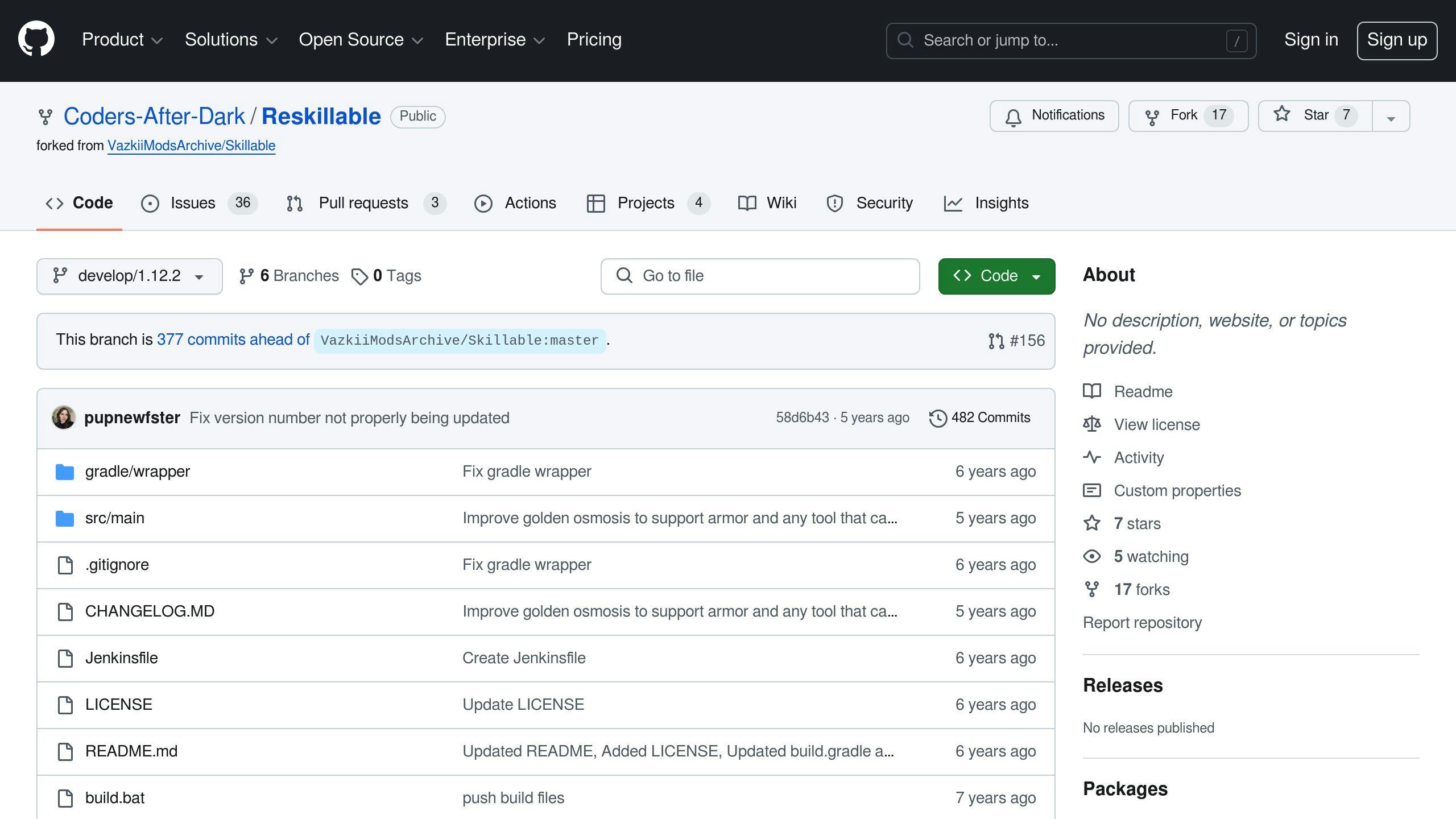1456x819 pixels.
Task: Switch to the Projects tab
Action: click(x=648, y=203)
